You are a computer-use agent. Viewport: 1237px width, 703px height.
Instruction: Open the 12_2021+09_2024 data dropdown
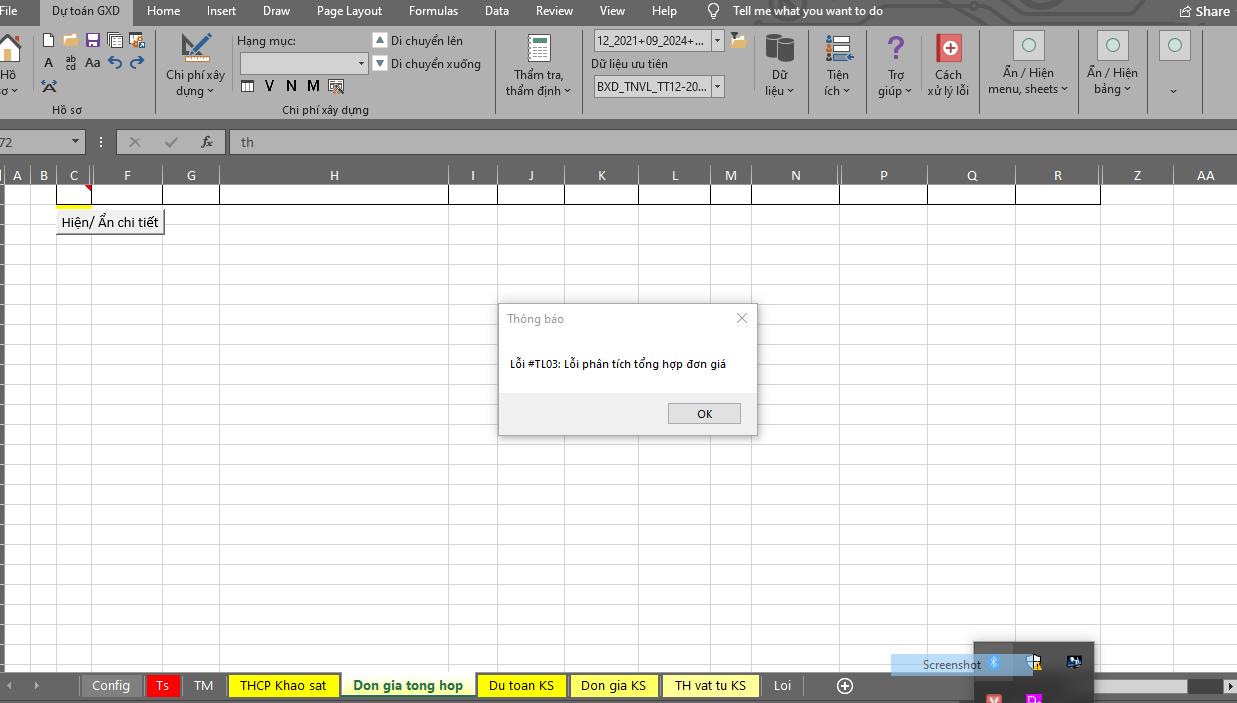[717, 41]
